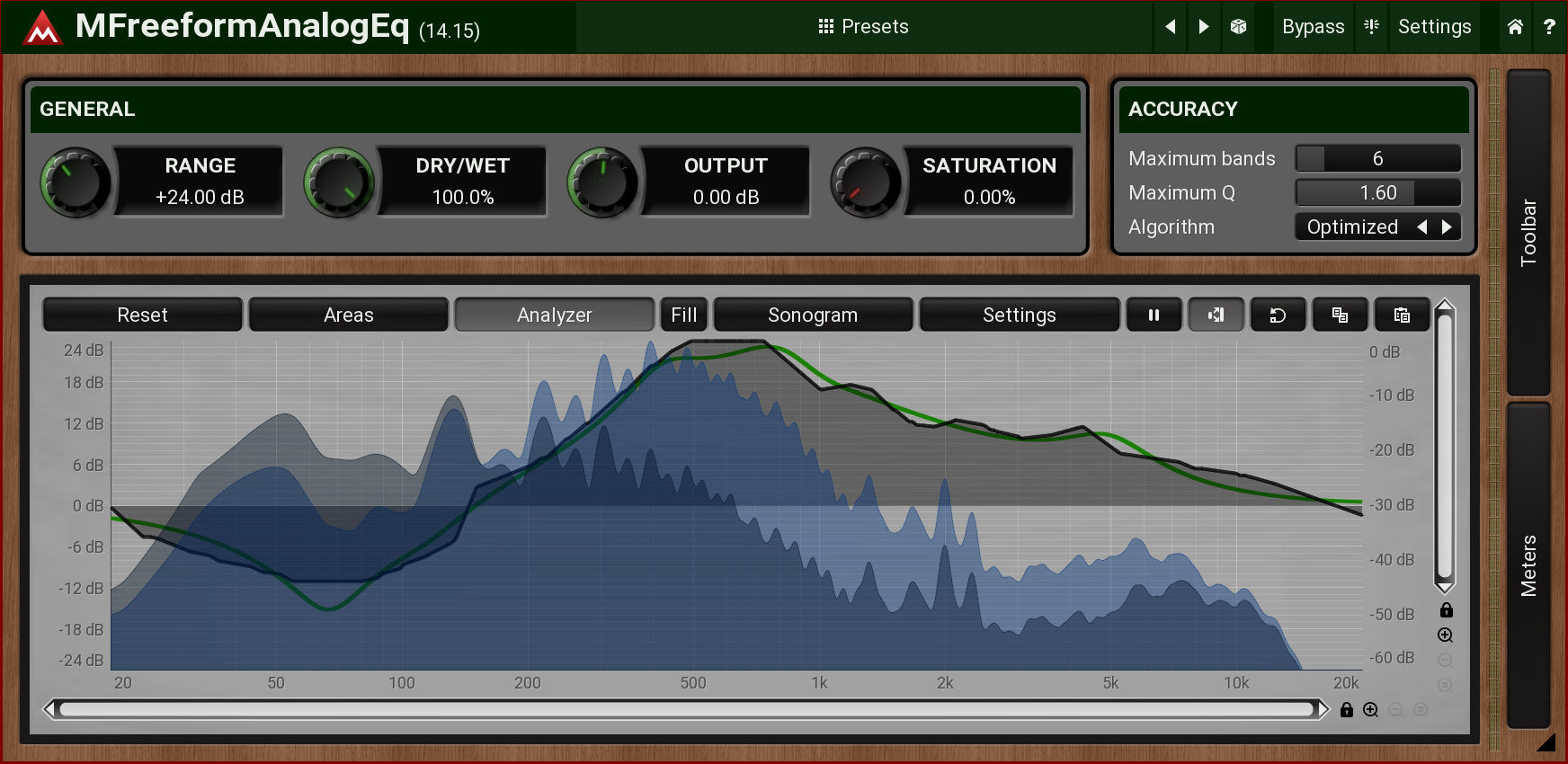
Task: Toggle the Bypass button
Action: click(x=1313, y=27)
